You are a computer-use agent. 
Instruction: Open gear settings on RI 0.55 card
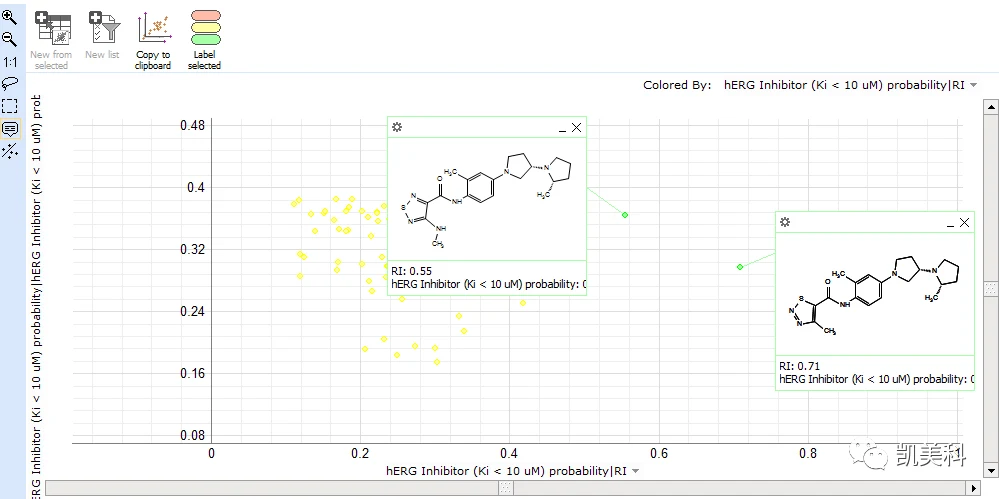[397, 127]
